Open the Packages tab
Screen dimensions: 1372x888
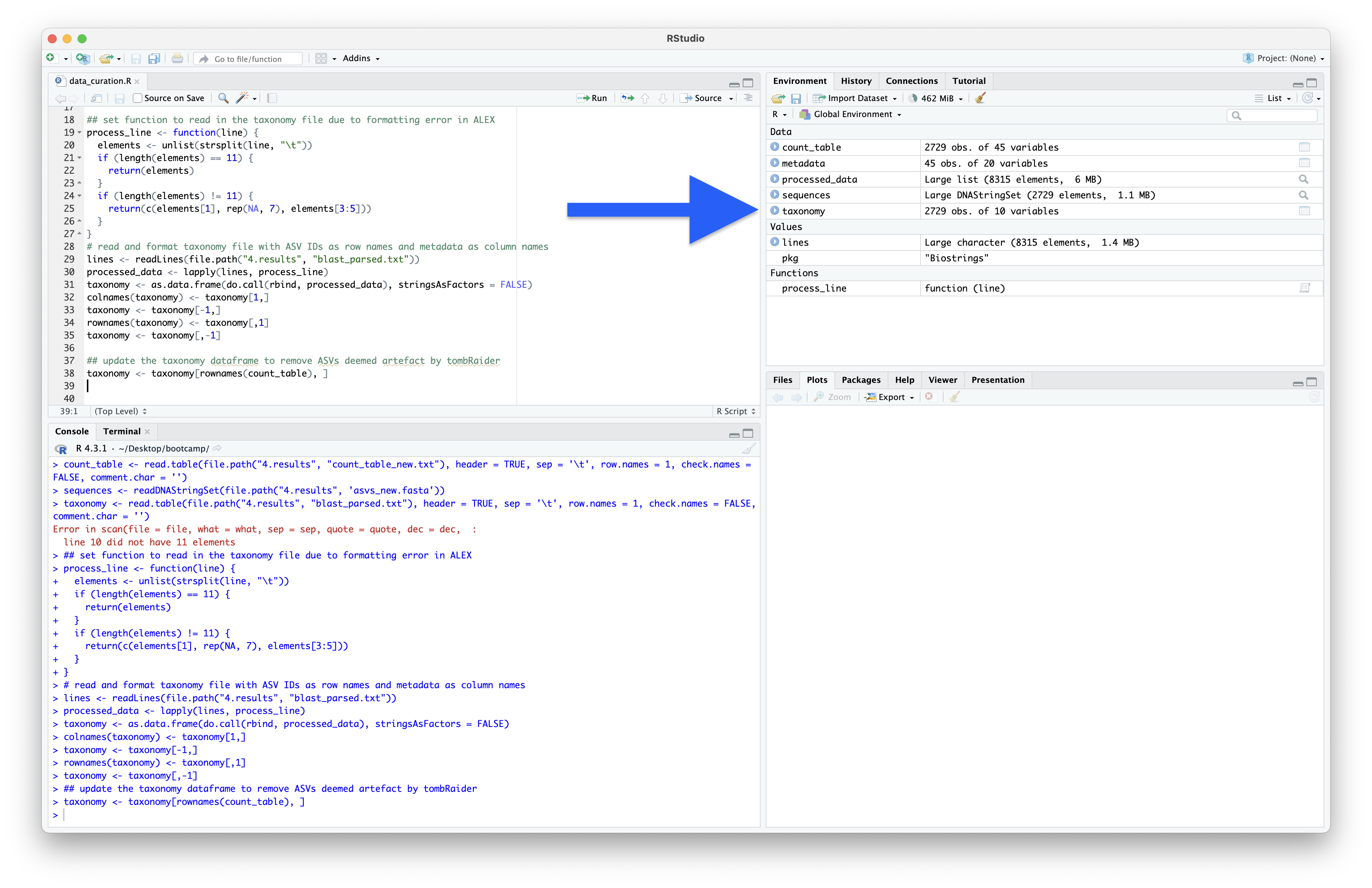tap(861, 380)
